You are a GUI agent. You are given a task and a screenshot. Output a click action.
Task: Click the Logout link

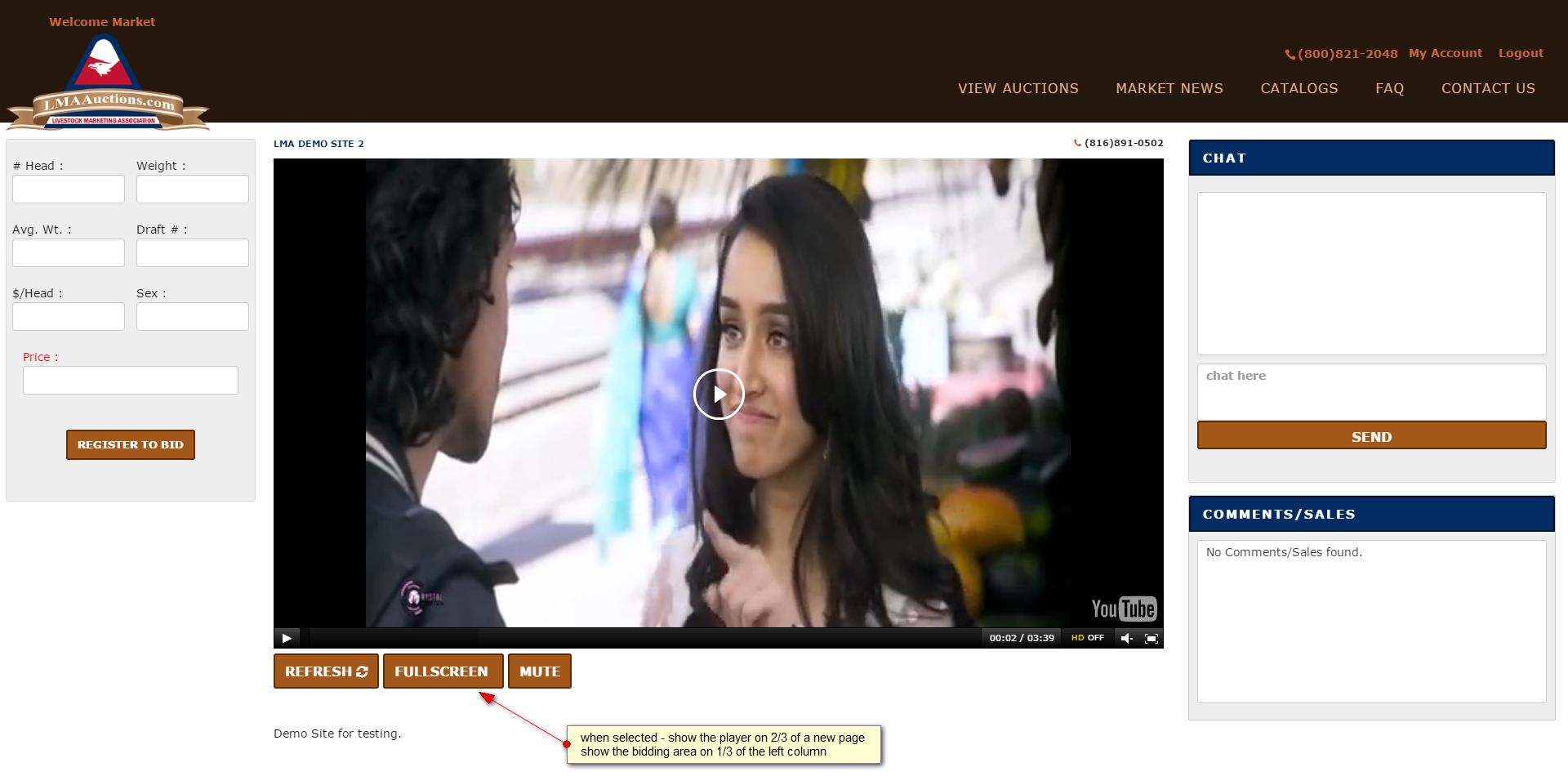[x=1521, y=53]
